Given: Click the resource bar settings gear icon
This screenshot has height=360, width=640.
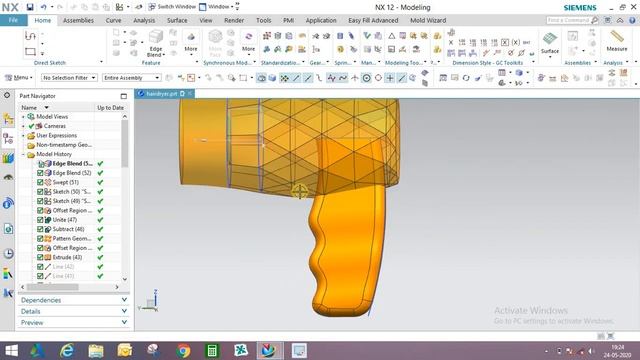Looking at the screenshot, I should 7,95.
